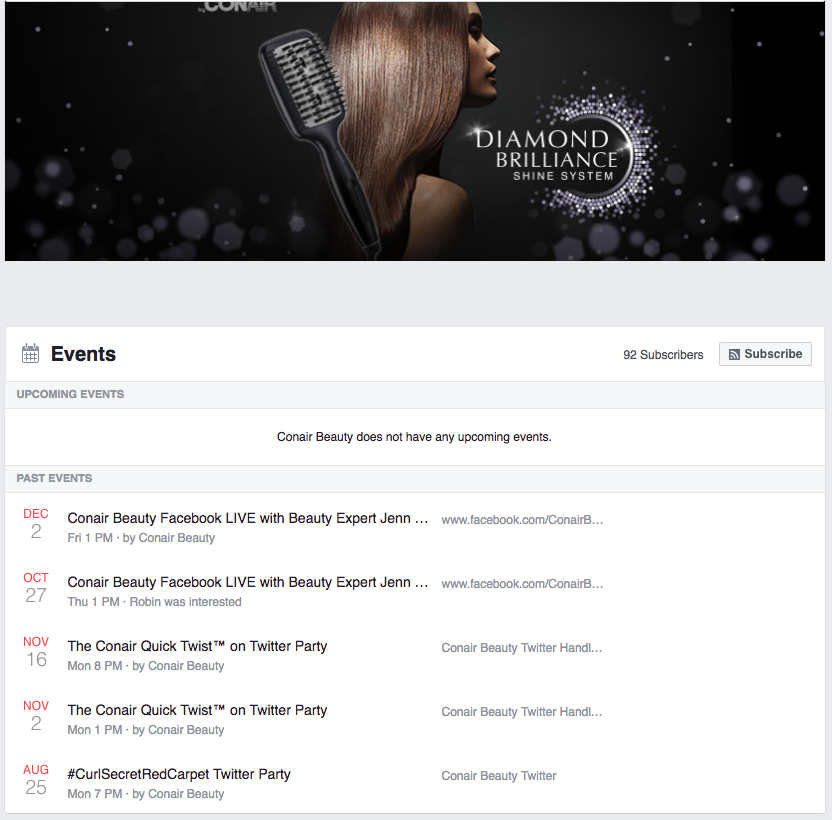Click the RSS icon in Subscribe button
The height and width of the screenshot is (820, 832).
[x=734, y=355]
